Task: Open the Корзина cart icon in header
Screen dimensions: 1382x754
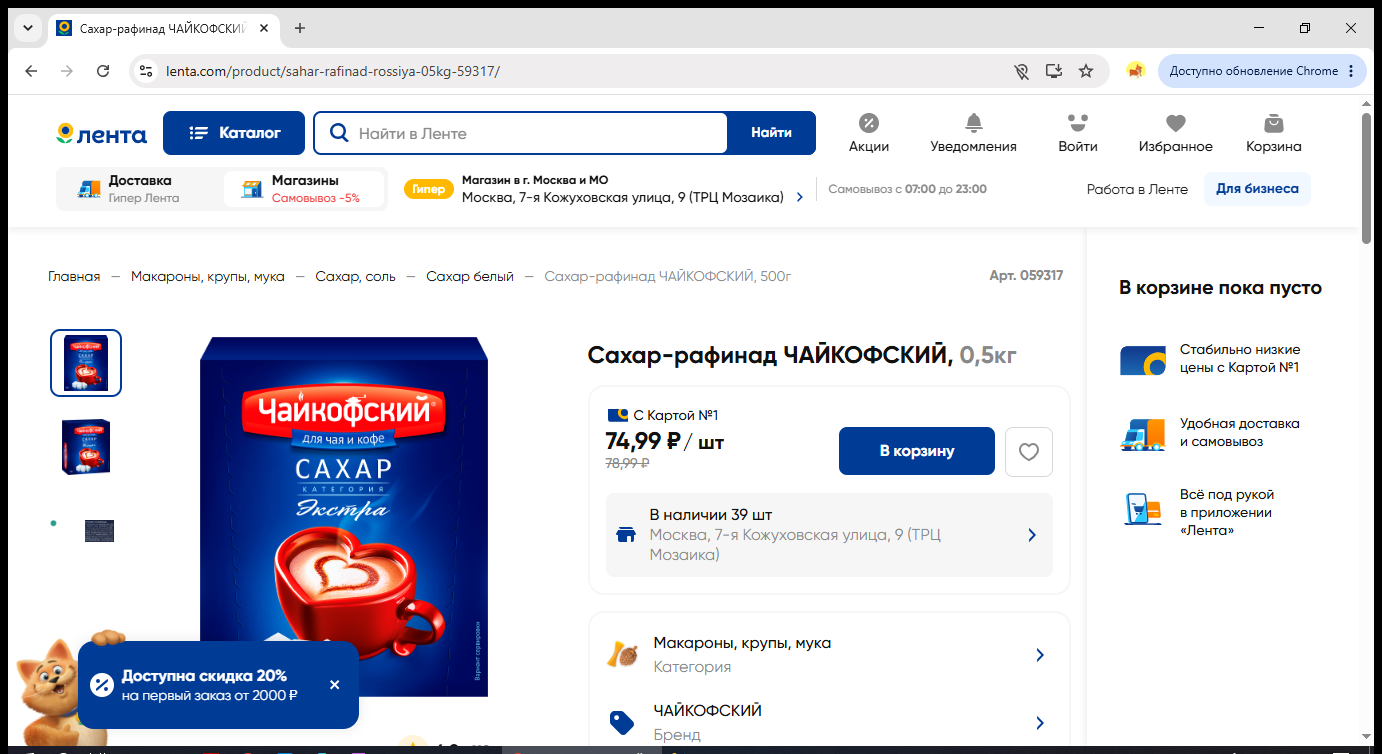Action: click(x=1274, y=133)
